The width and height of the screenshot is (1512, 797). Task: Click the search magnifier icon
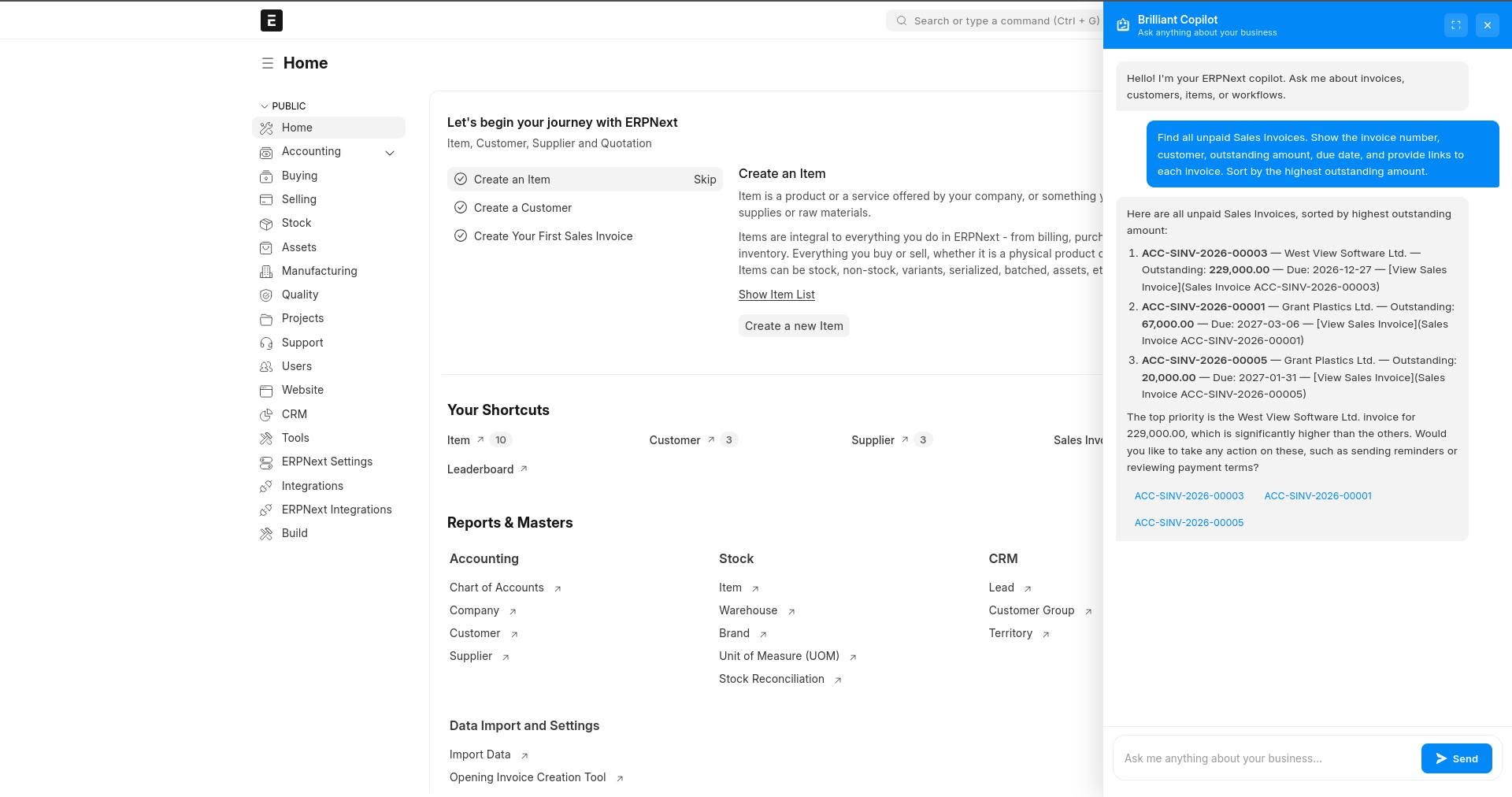point(902,20)
